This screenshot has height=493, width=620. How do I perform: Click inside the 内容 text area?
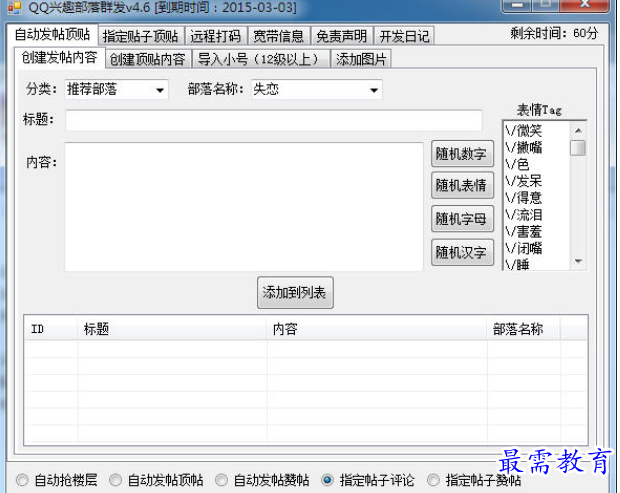pos(244,207)
